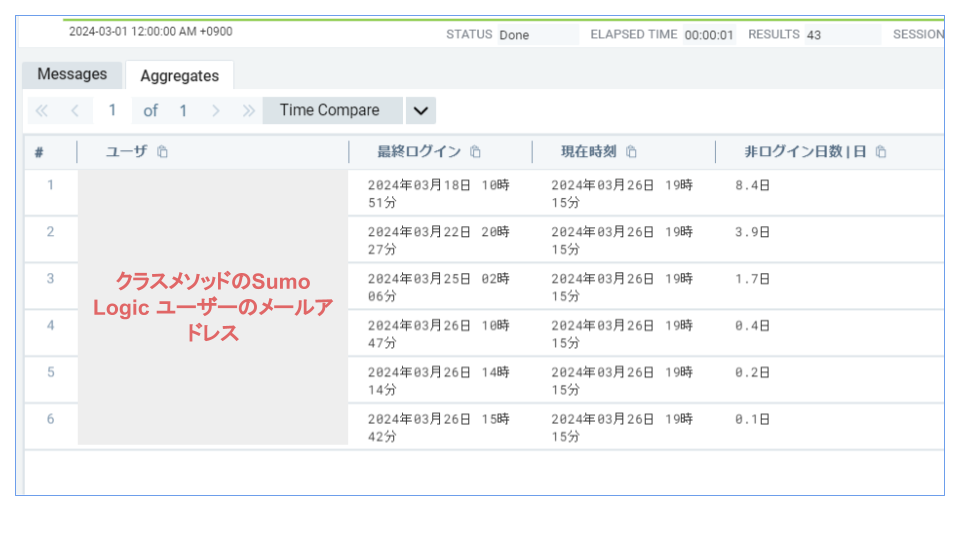The height and width of the screenshot is (540, 960).
Task: Sort by the 現在時刻 column header
Action: click(588, 151)
